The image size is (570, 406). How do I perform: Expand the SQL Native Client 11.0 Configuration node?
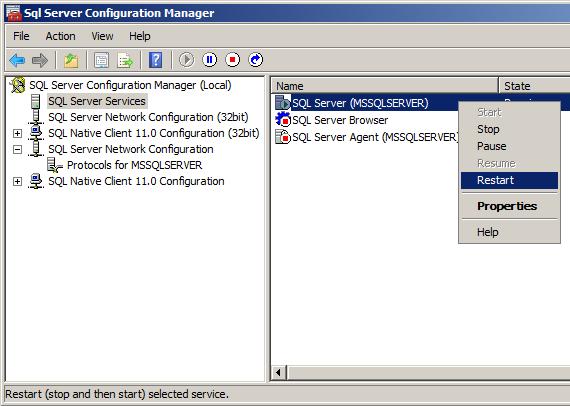pos(17,181)
